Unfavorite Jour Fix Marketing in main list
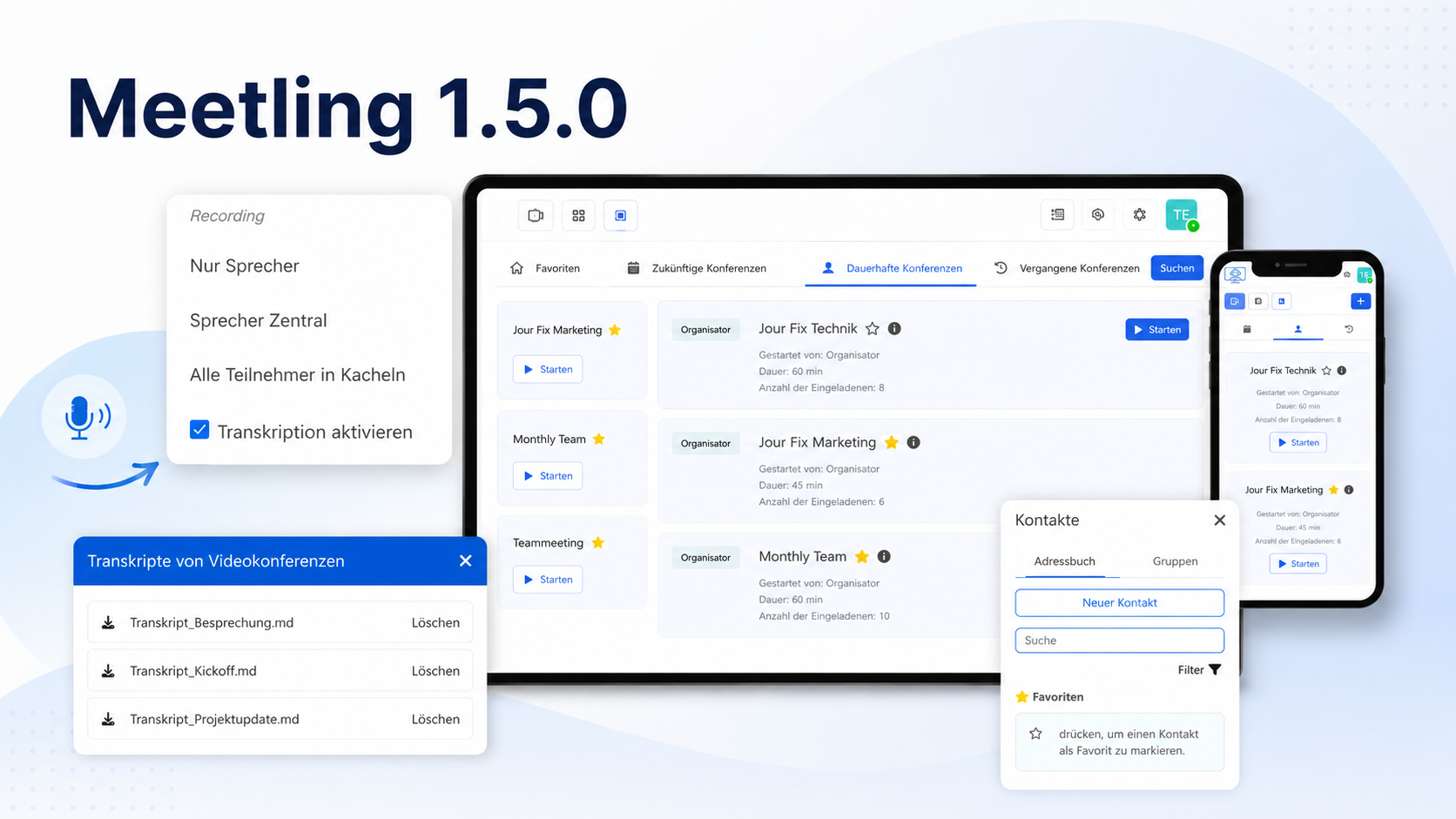Image resolution: width=1456 pixels, height=819 pixels. (892, 442)
